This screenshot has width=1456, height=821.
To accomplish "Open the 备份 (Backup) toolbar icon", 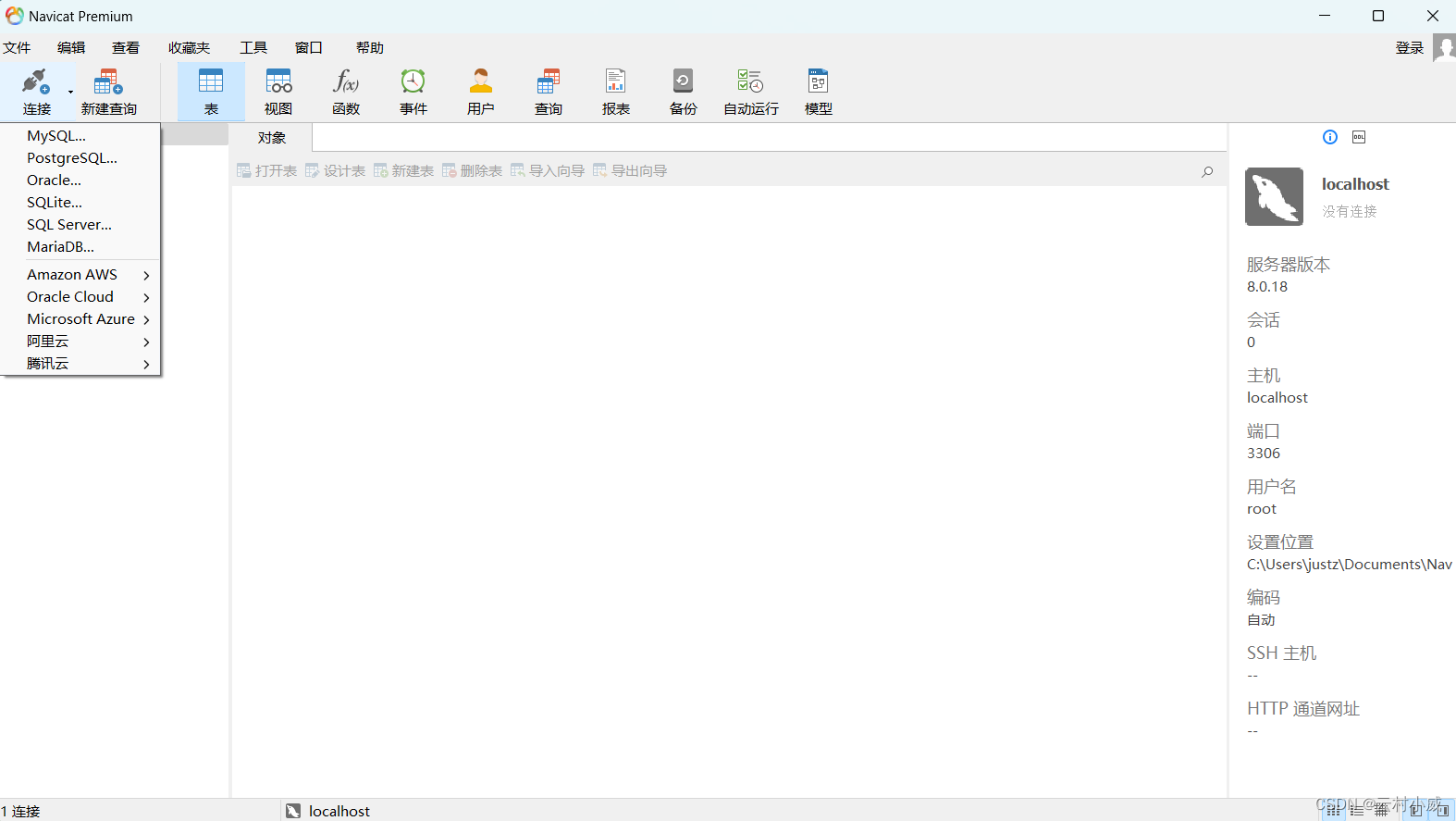I will click(x=684, y=91).
